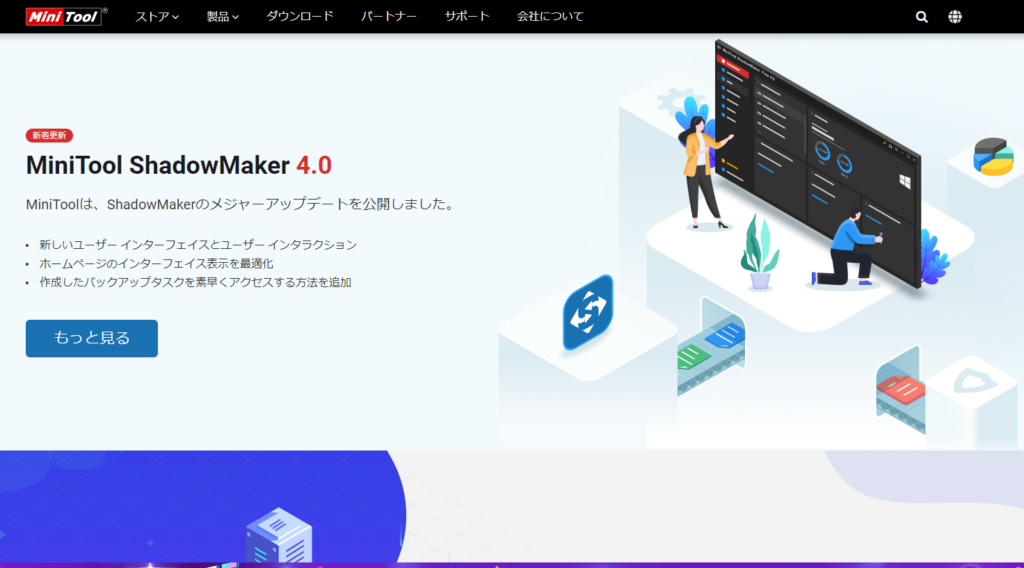1024x568 pixels.
Task: Open the パートナー menu item
Action: pyautogui.click(x=389, y=16)
